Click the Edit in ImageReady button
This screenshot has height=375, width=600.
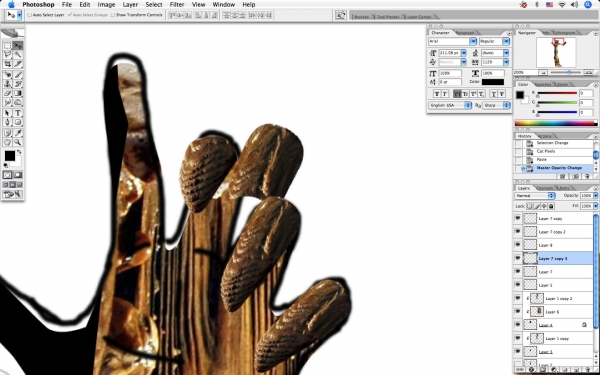(13, 194)
